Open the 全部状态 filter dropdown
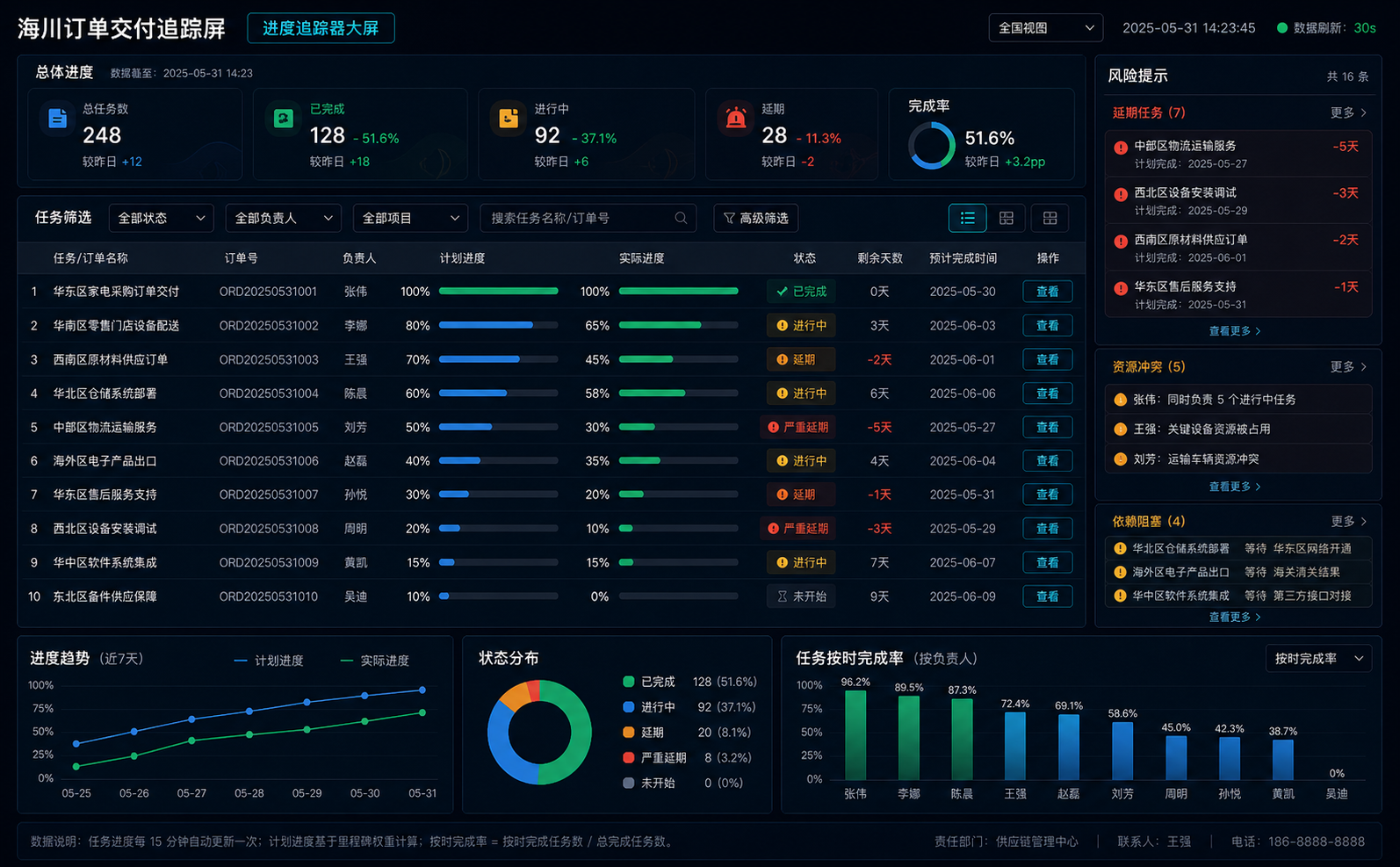Viewport: 1400px width, 867px height. click(x=161, y=218)
